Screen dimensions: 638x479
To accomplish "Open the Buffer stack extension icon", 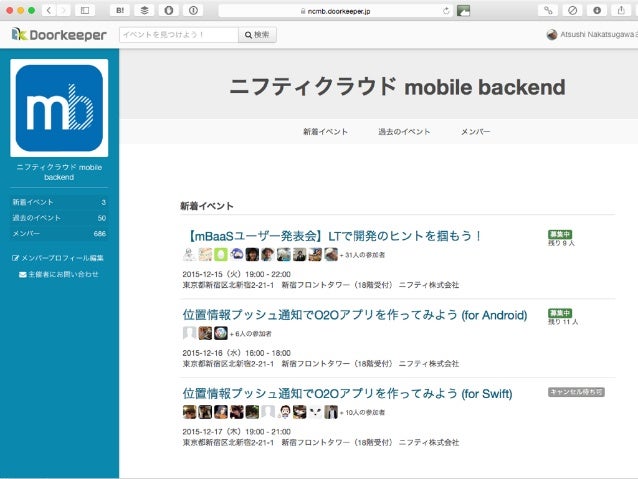I will (x=144, y=11).
